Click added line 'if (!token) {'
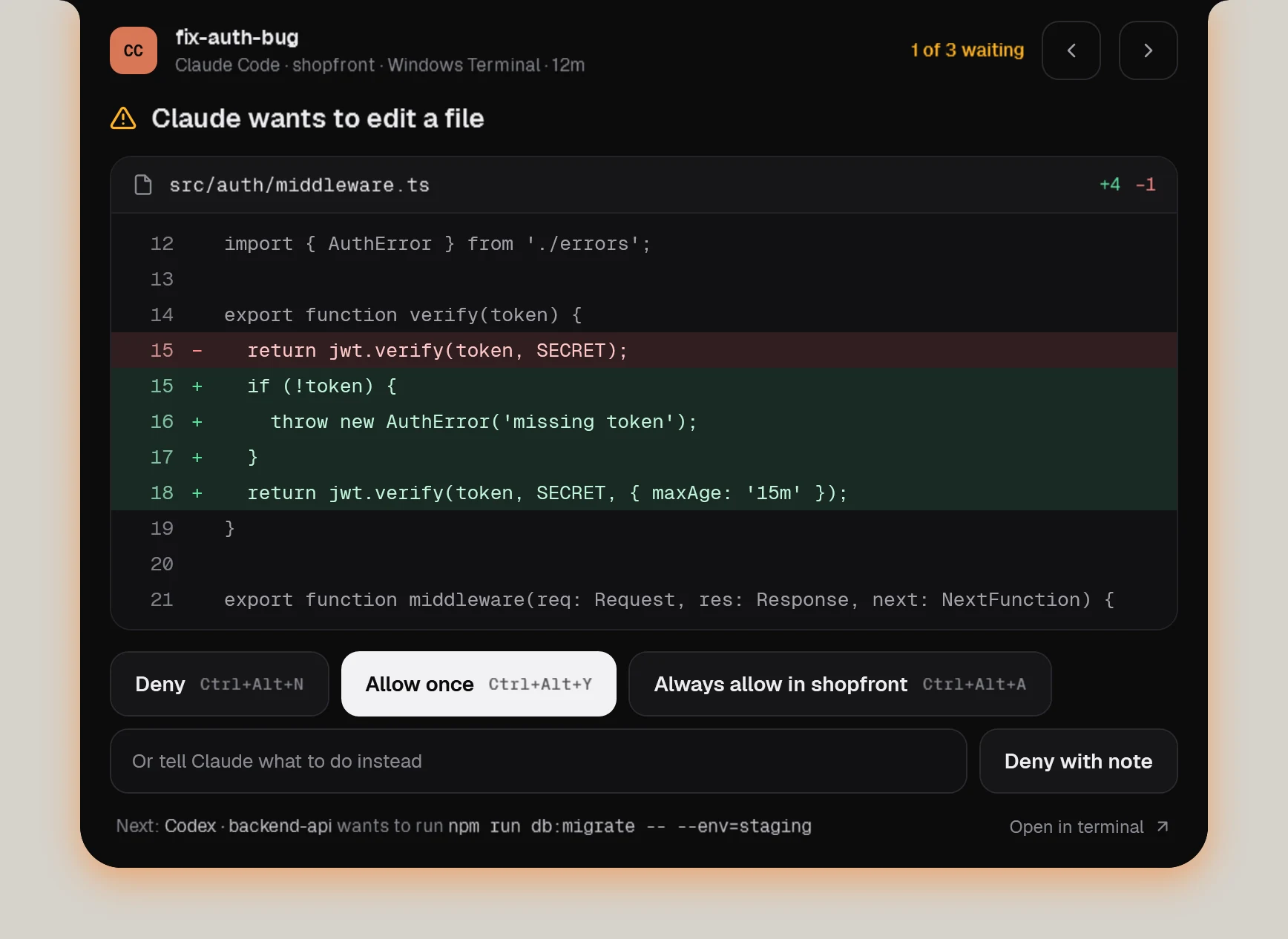The width and height of the screenshot is (1288, 939). (x=644, y=386)
